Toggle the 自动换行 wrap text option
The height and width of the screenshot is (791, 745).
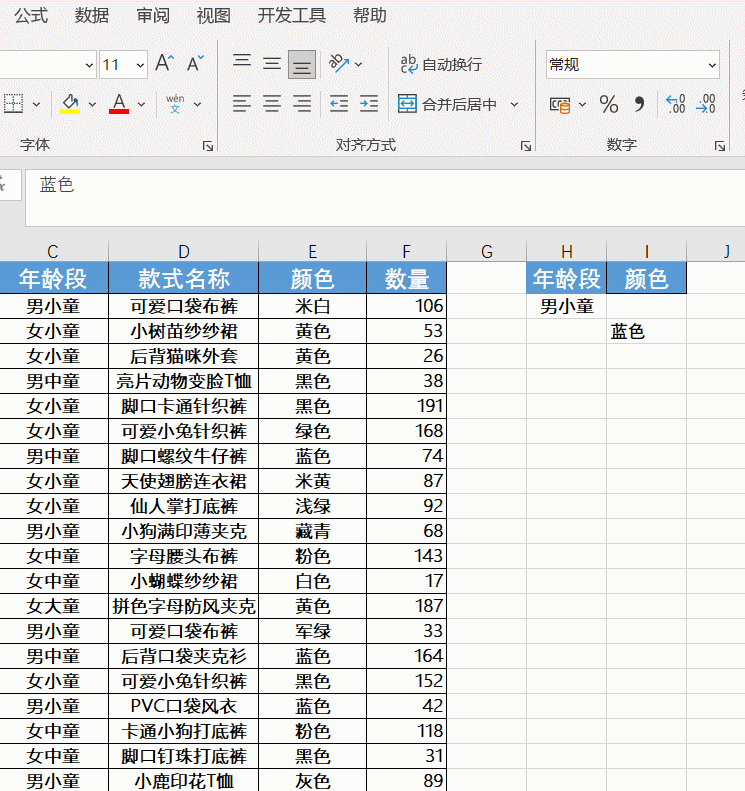point(441,64)
